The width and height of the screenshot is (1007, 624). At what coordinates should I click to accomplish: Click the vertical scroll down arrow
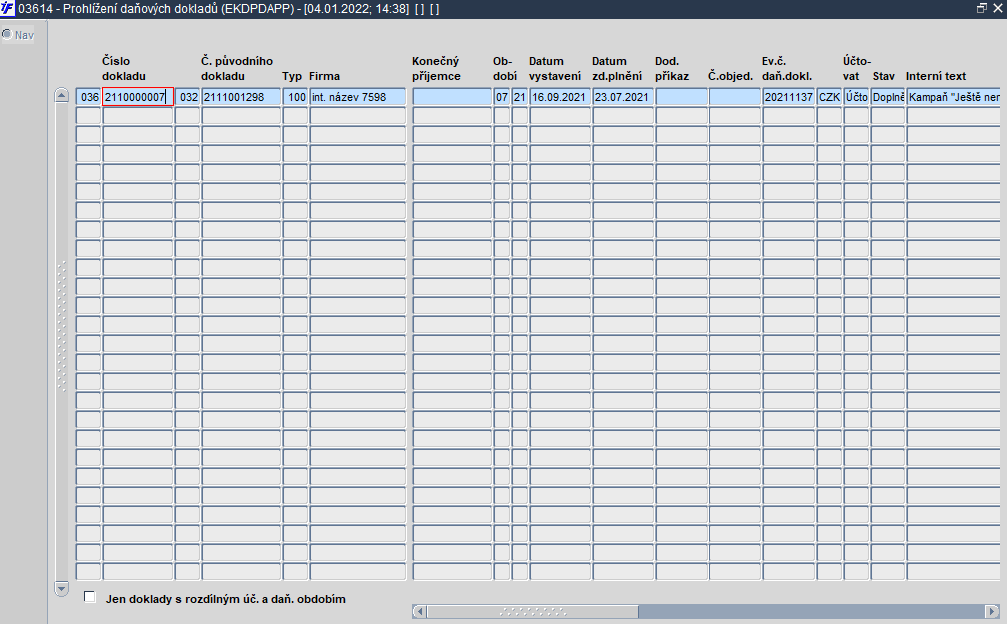click(62, 588)
